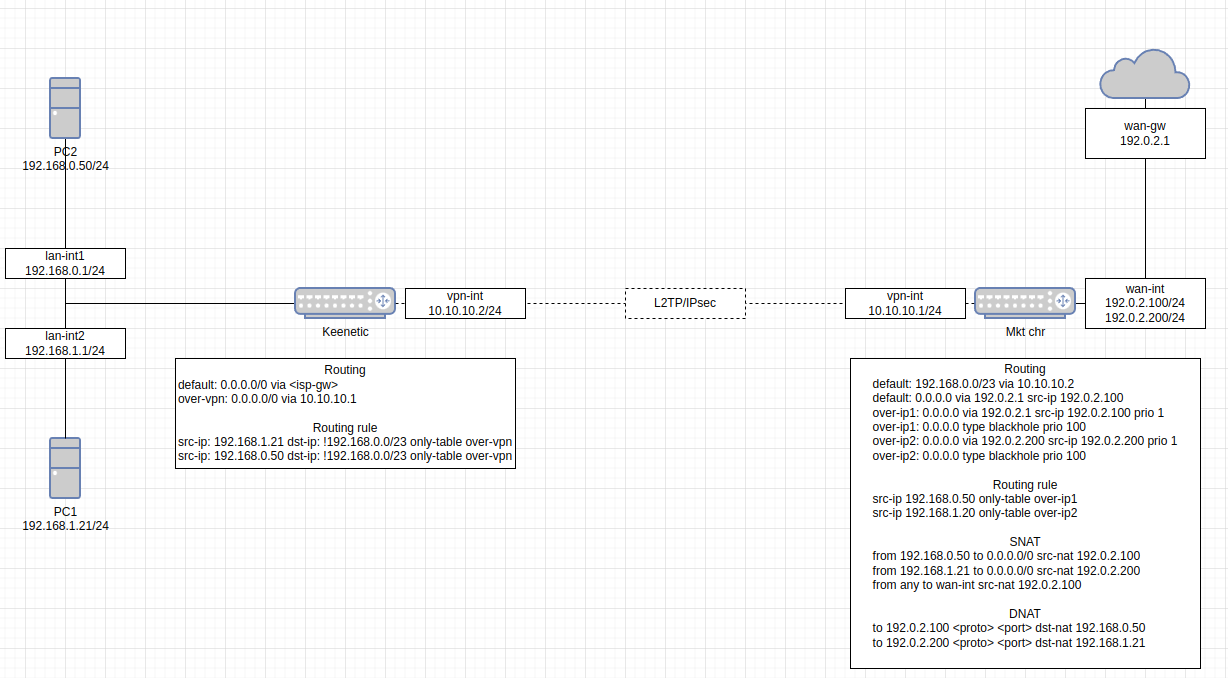Select the internet cloud icon
1228x678 pixels.
[1145, 73]
